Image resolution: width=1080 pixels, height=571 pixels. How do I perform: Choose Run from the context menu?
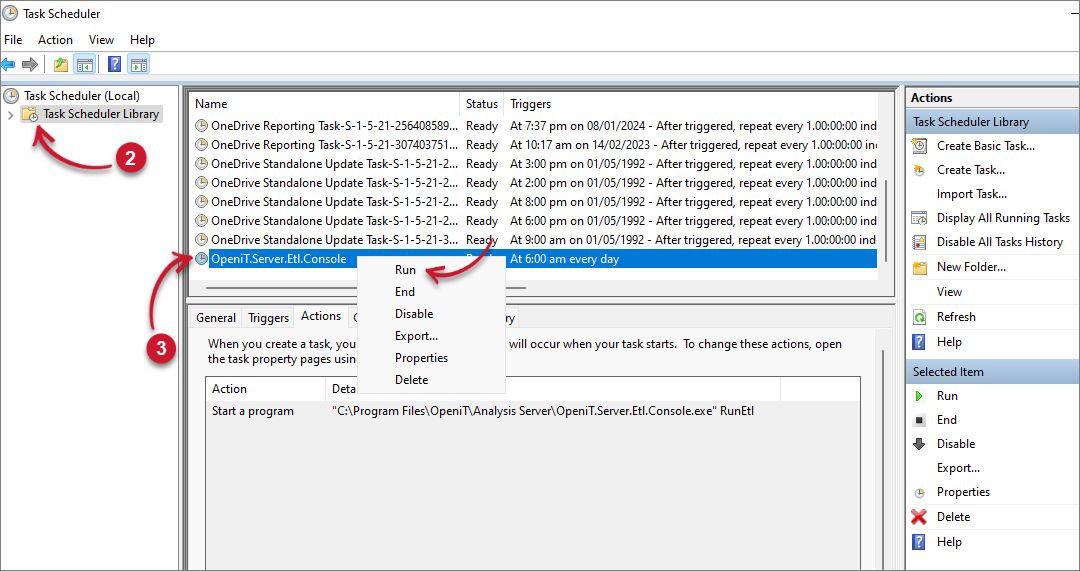click(405, 270)
